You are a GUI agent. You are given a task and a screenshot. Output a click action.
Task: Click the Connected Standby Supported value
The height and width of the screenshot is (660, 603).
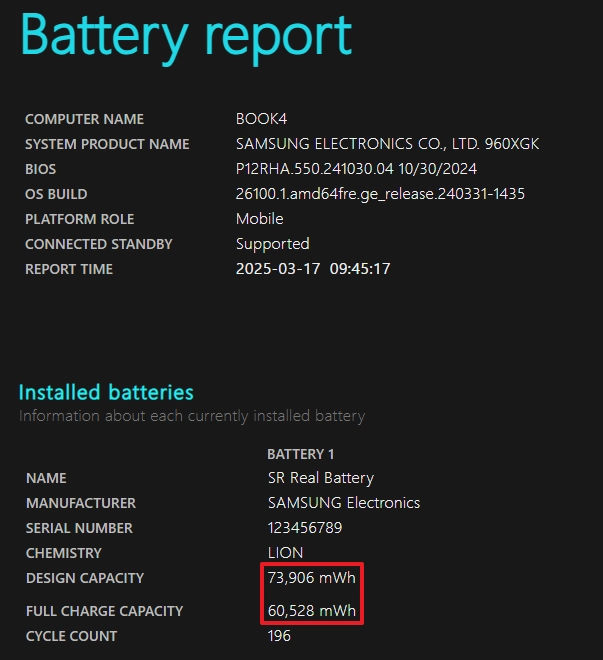(273, 245)
